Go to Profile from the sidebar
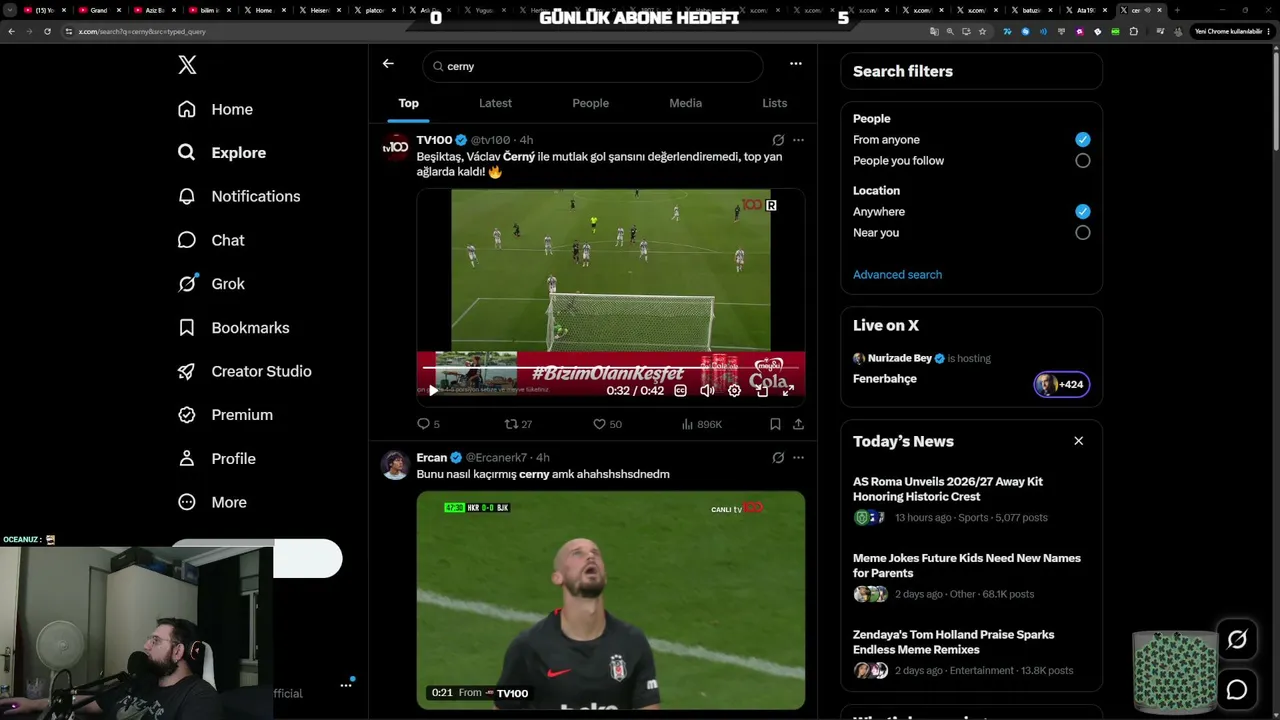The width and height of the screenshot is (1280, 720). (217, 458)
